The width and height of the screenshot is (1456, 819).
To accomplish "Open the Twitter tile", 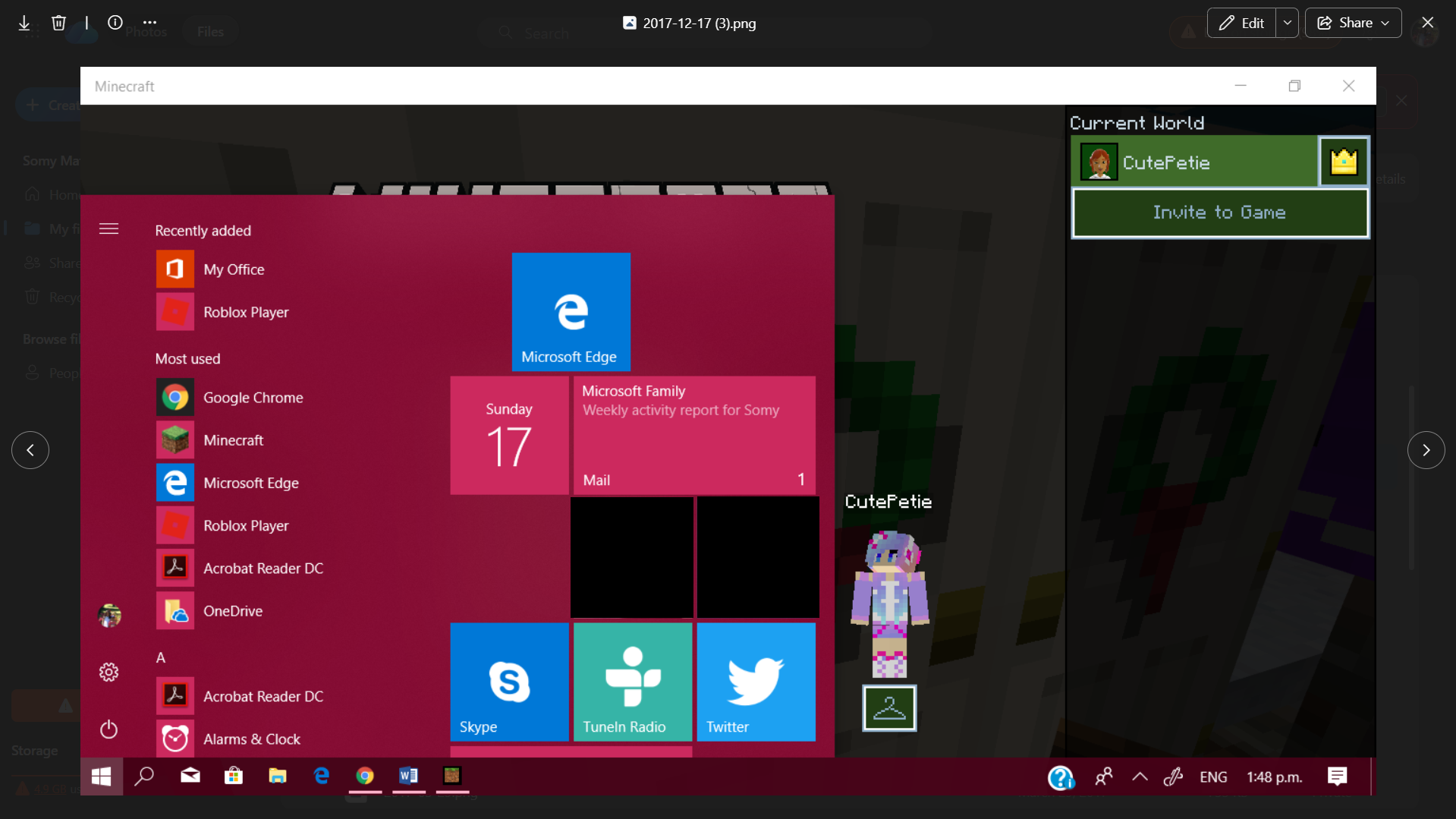I will [756, 682].
